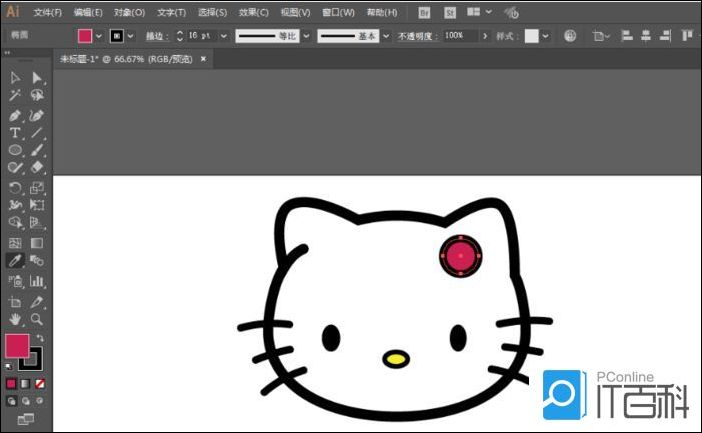This screenshot has height=433, width=702.
Task: Select the Pen tool
Action: (x=15, y=115)
